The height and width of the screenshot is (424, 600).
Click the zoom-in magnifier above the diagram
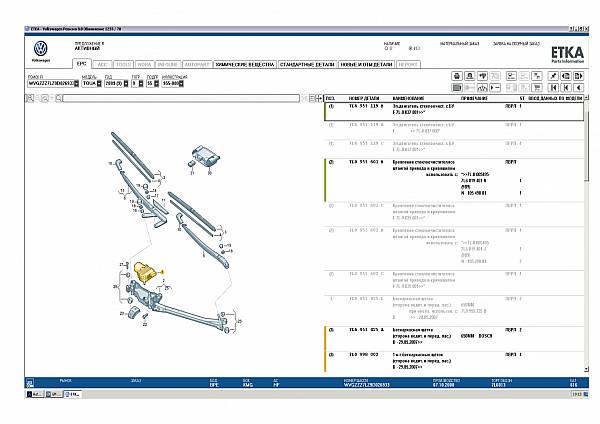point(30,99)
